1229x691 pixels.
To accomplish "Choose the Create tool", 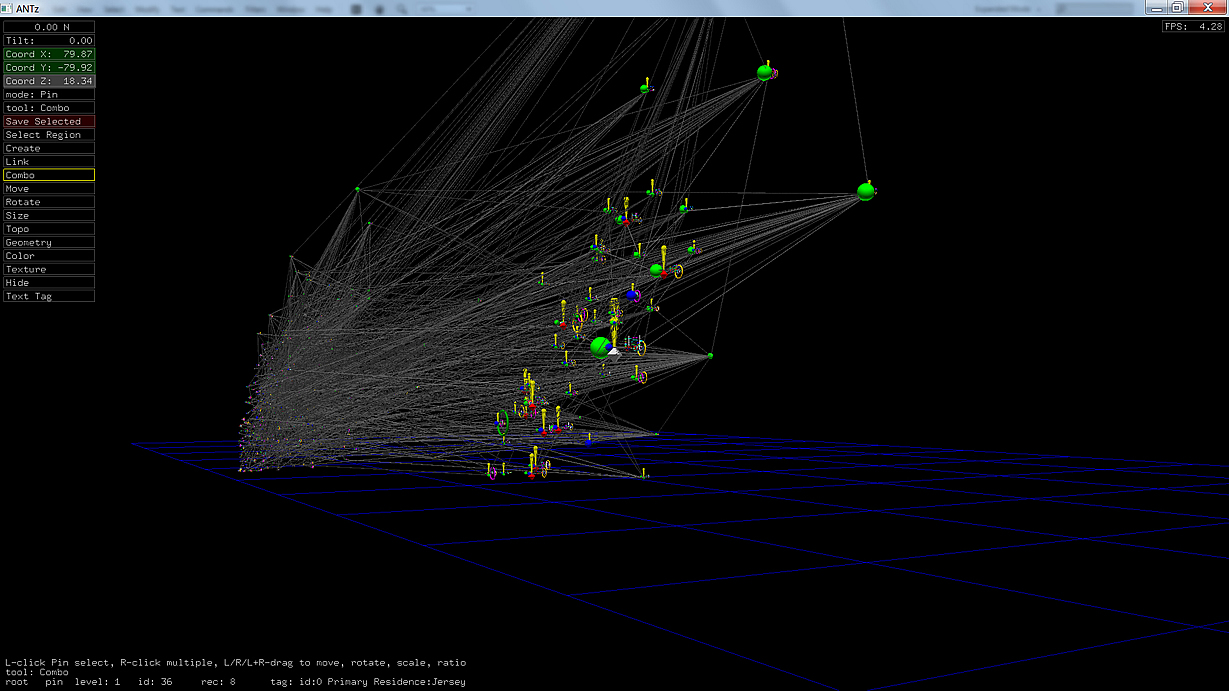I will pyautogui.click(x=49, y=148).
